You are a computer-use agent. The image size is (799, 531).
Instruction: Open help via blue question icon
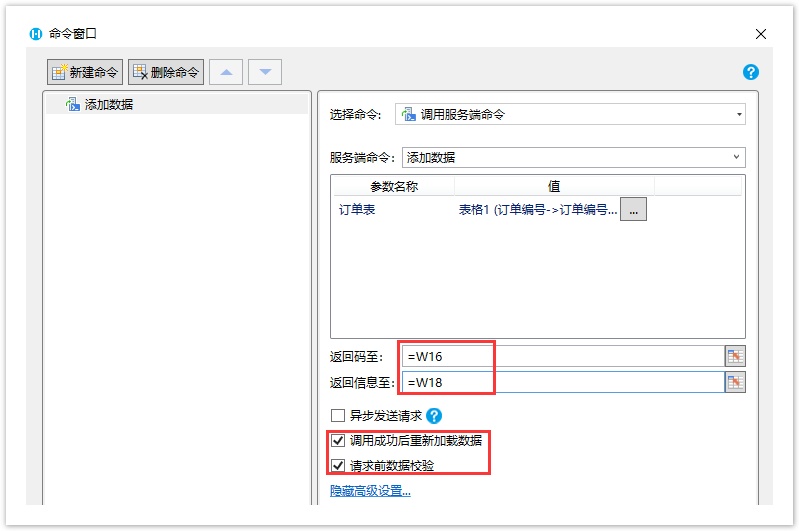[751, 72]
